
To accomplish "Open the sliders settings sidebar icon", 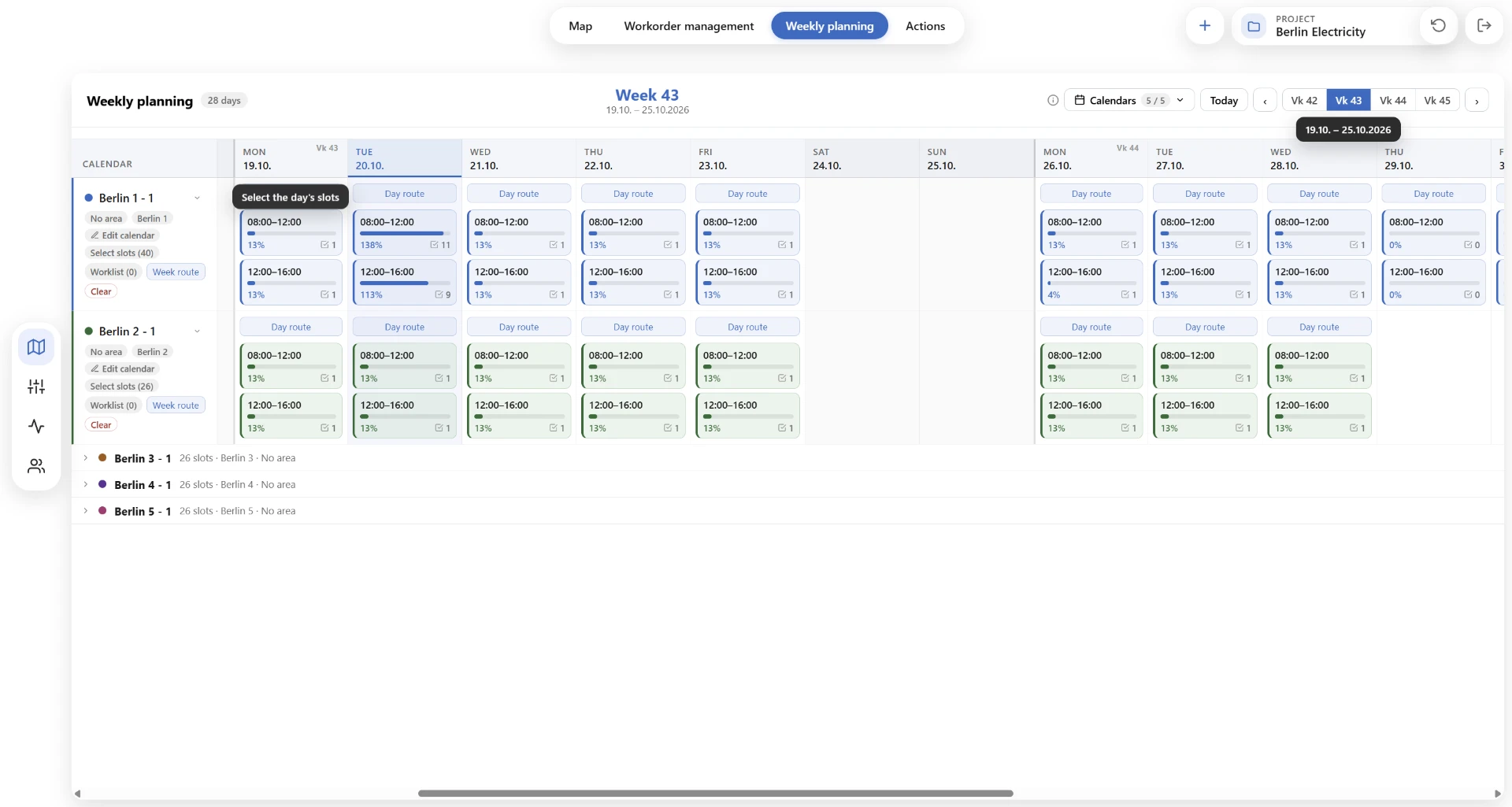I will (36, 387).
